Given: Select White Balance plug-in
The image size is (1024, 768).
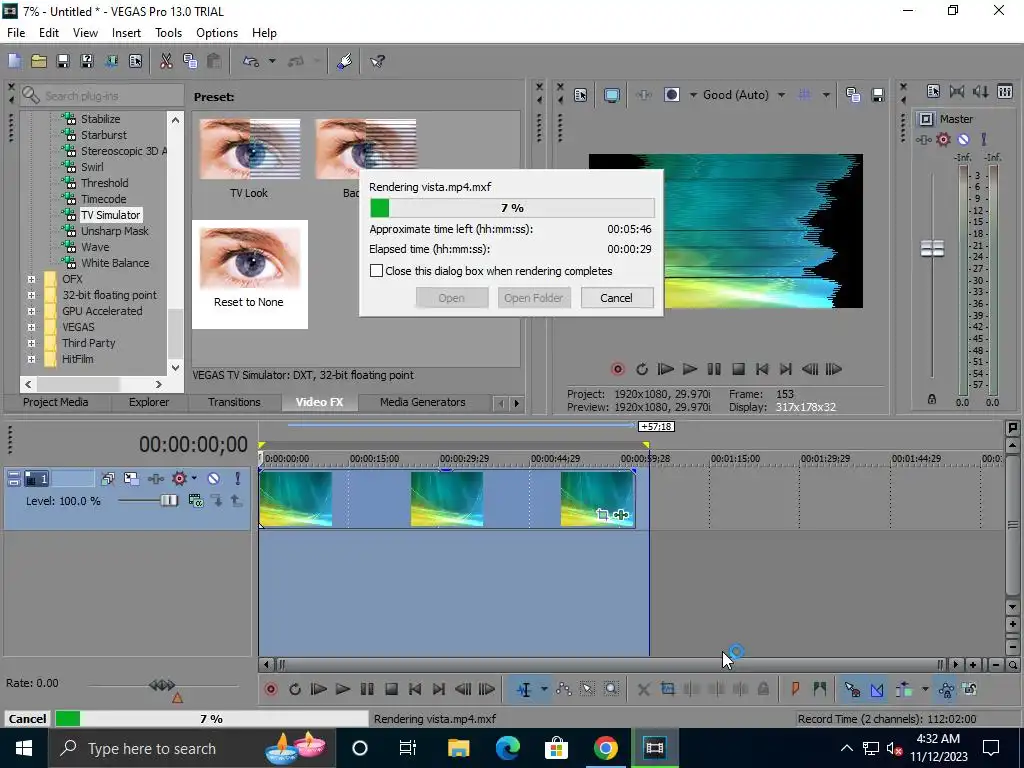Looking at the screenshot, I should coord(115,263).
